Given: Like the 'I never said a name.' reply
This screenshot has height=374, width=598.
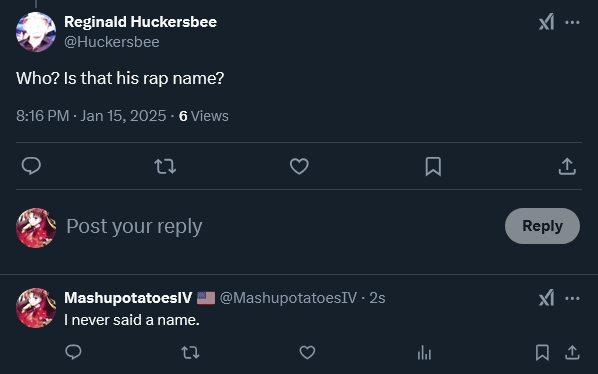Looking at the screenshot, I should tap(307, 352).
